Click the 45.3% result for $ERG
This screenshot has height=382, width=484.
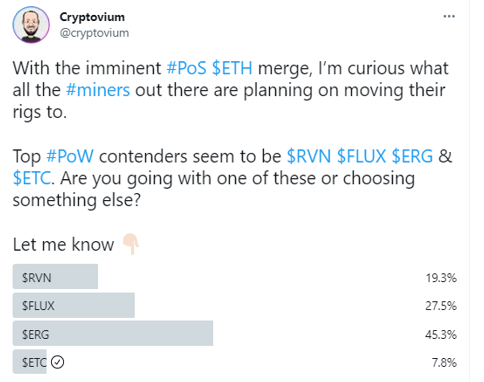(441, 334)
